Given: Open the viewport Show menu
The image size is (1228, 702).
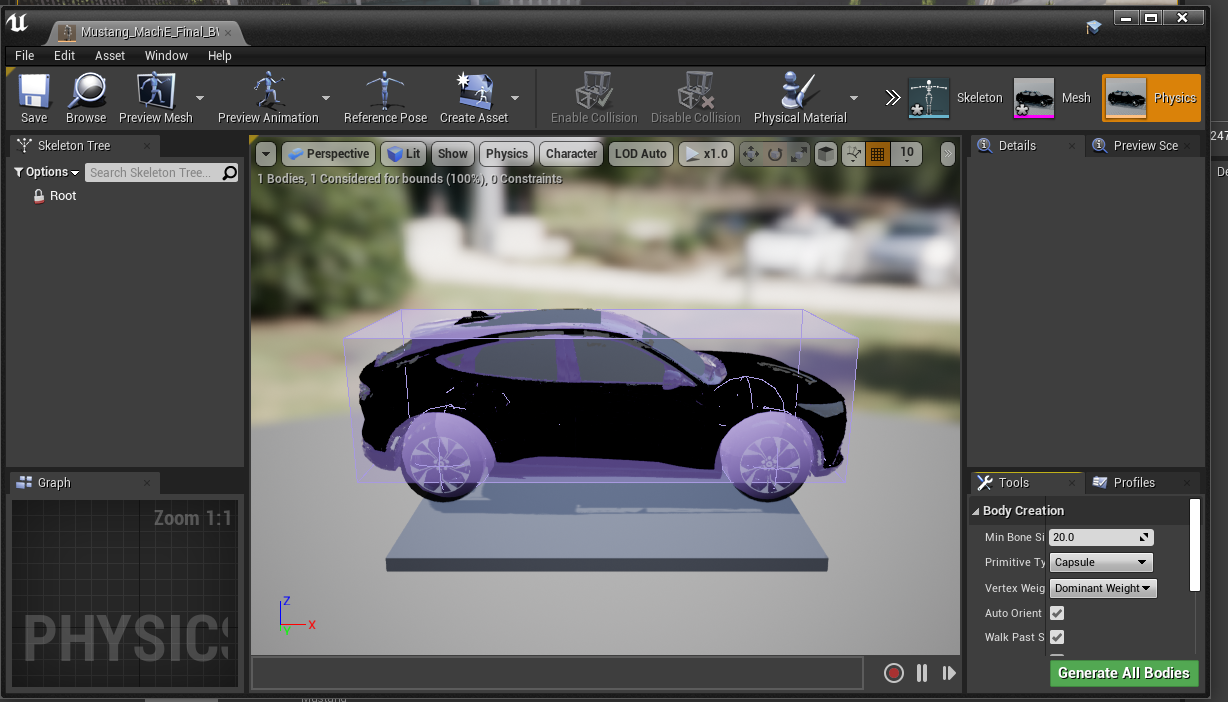Looking at the screenshot, I should (x=452, y=154).
